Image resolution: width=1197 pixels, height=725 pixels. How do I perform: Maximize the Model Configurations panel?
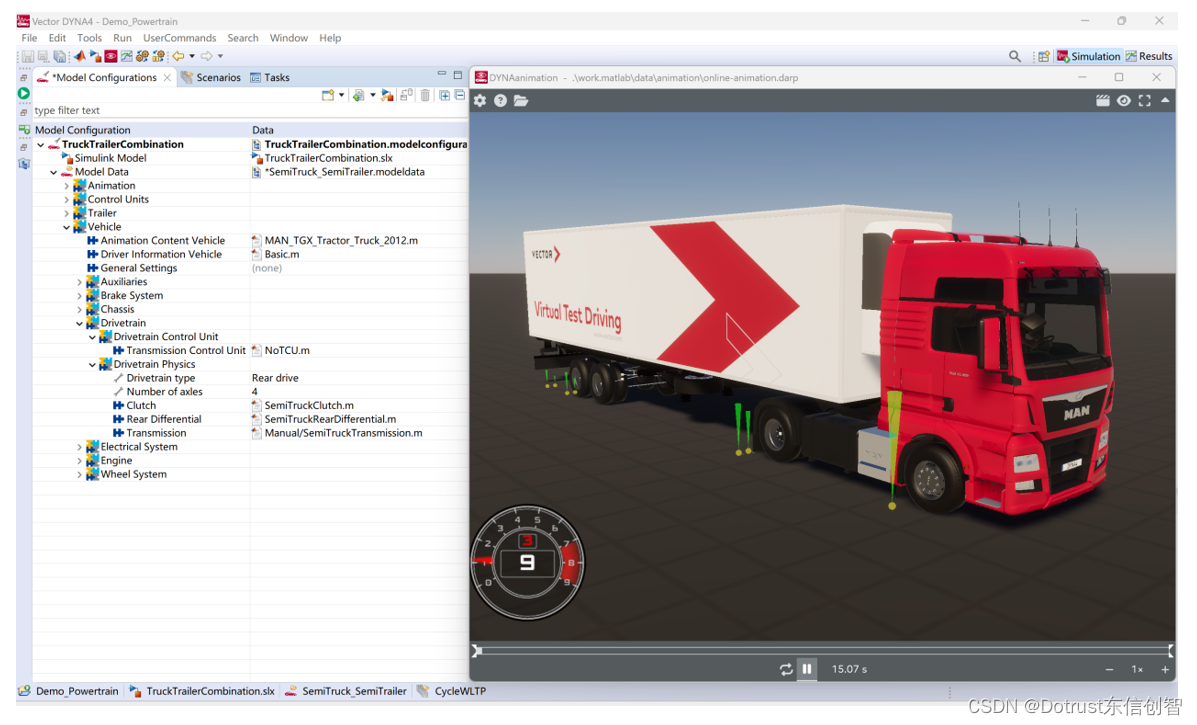[x=458, y=74]
